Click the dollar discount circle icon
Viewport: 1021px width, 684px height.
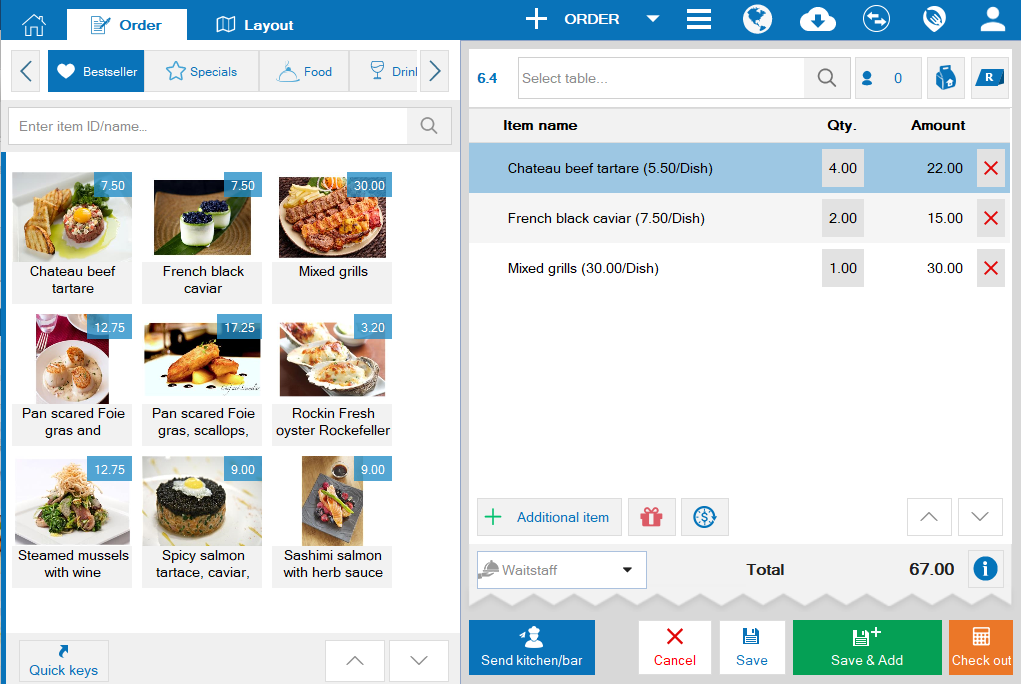pos(705,517)
